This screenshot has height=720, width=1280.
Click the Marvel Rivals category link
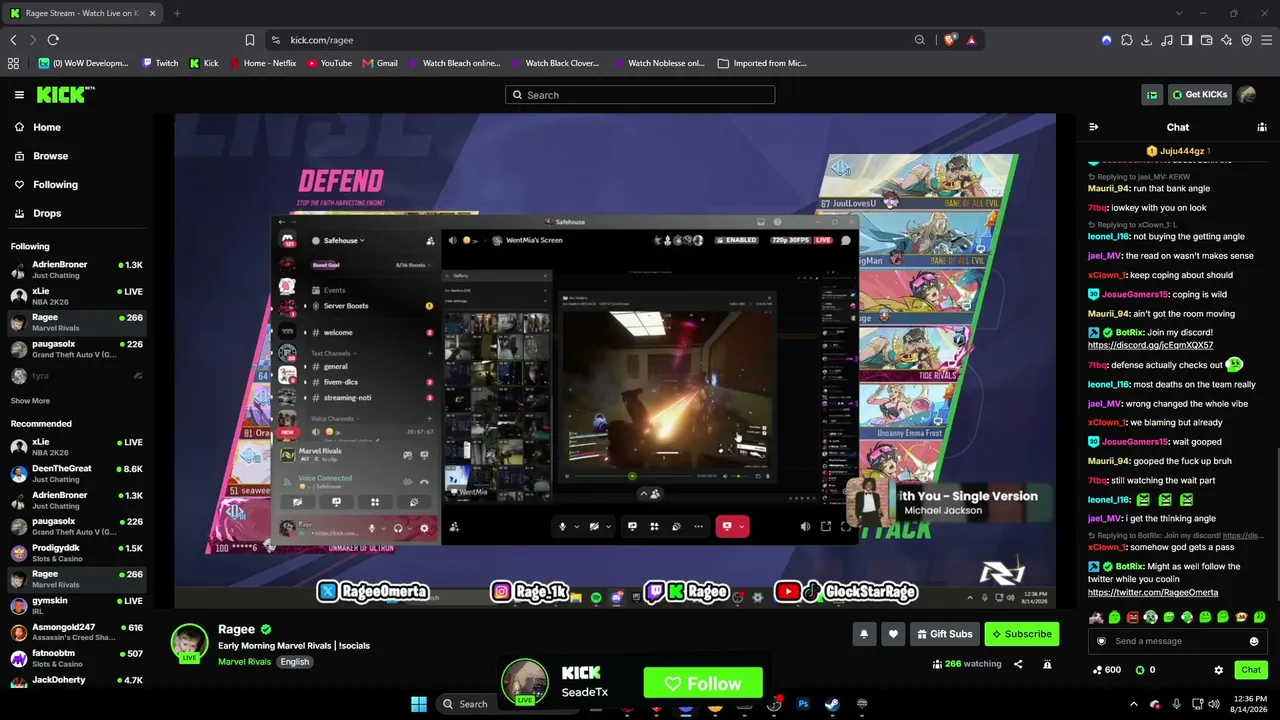pyautogui.click(x=244, y=662)
